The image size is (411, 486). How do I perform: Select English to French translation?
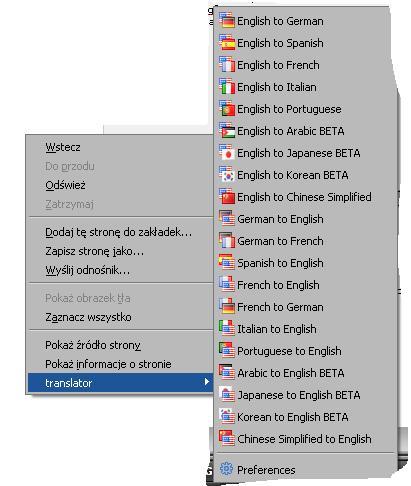[x=304, y=65]
